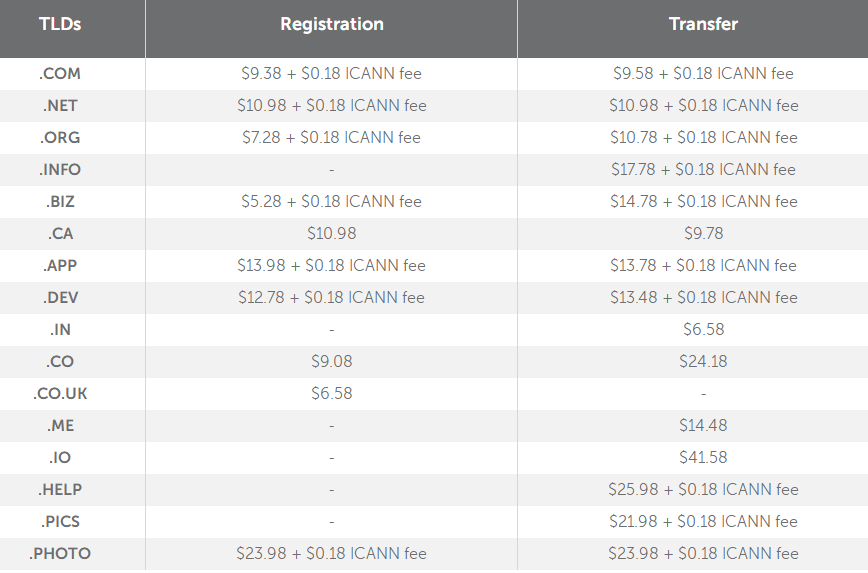868x573 pixels.
Task: Click ICANN link in .HELP transfer price
Action: click(747, 489)
